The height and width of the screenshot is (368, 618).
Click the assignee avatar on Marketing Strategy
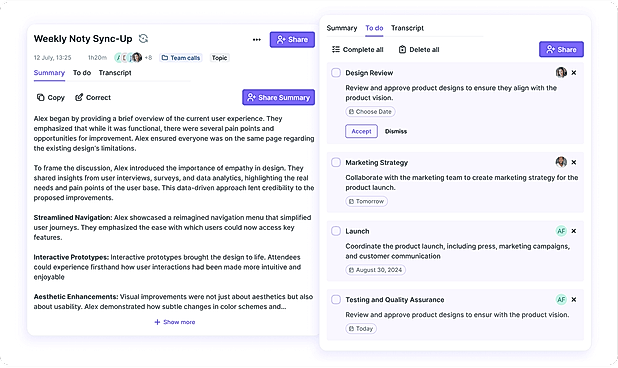tap(561, 162)
